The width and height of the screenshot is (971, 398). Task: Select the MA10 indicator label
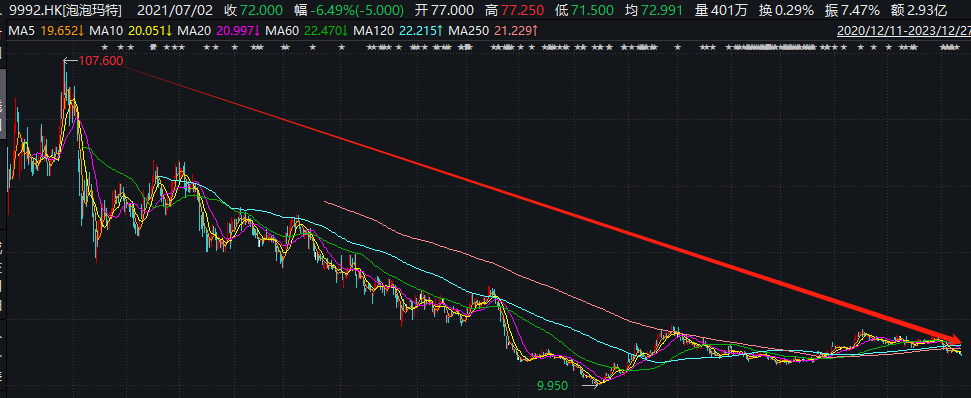106,30
